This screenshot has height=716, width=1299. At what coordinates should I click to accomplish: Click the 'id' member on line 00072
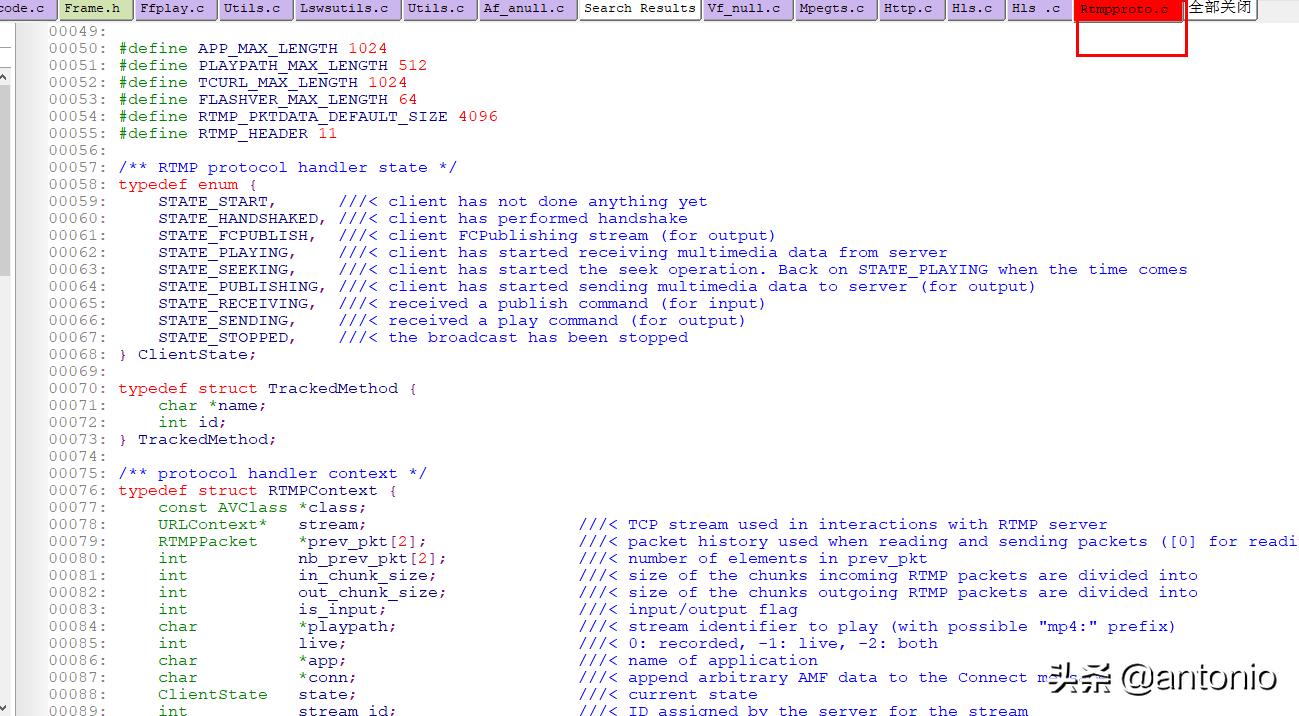tap(208, 422)
